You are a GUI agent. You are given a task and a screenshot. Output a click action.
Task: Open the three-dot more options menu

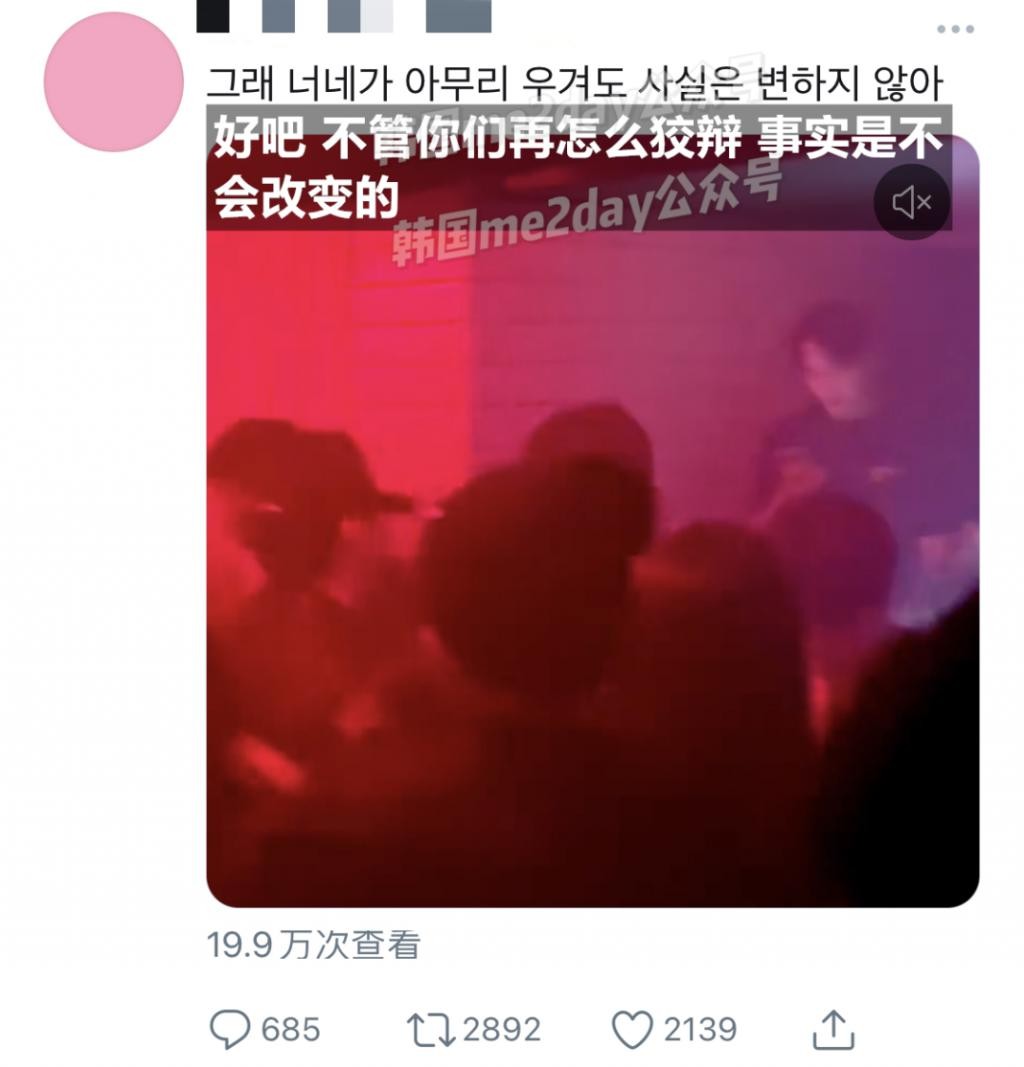(x=955, y=29)
